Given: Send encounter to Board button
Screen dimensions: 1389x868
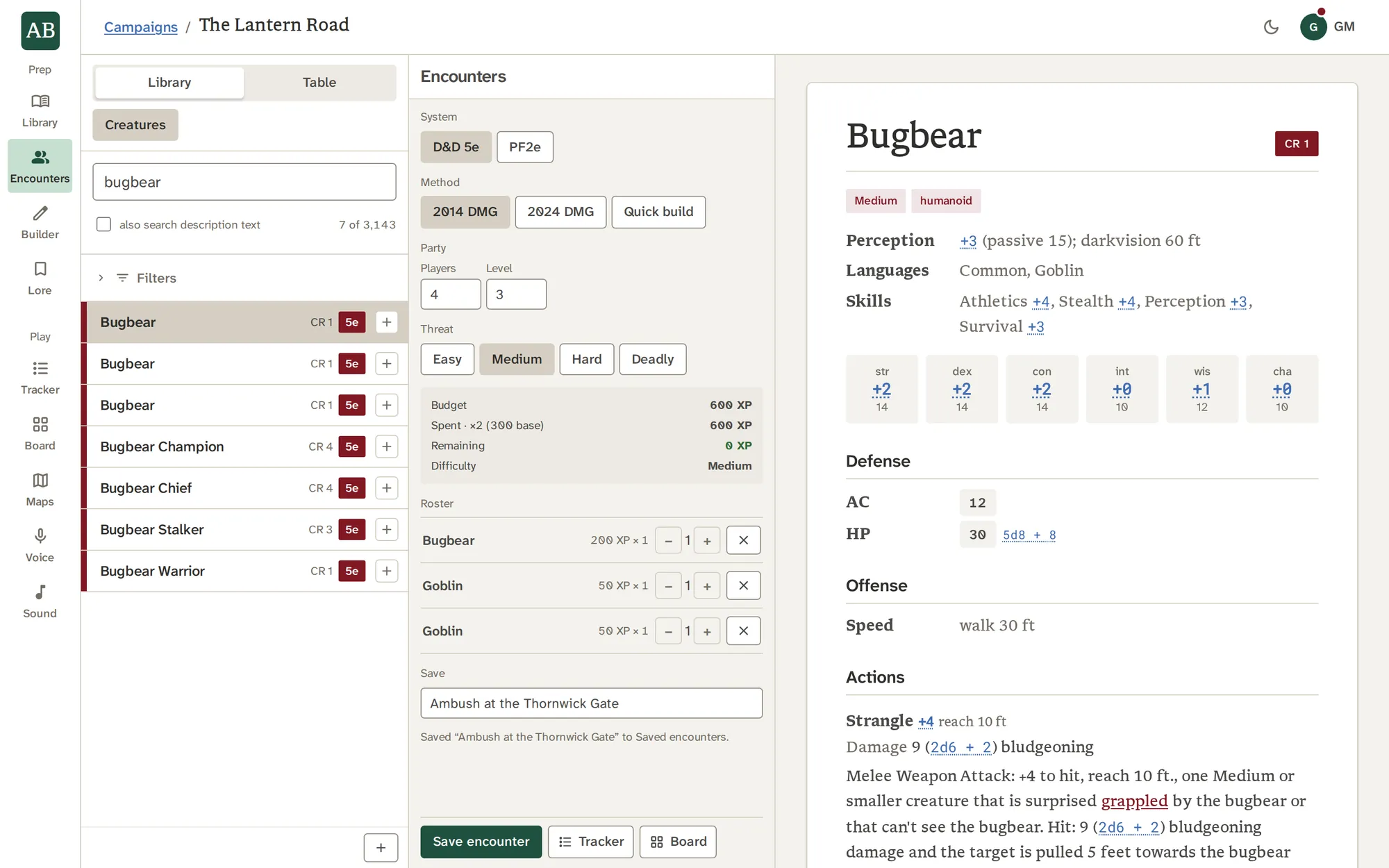Looking at the screenshot, I should coord(678,842).
